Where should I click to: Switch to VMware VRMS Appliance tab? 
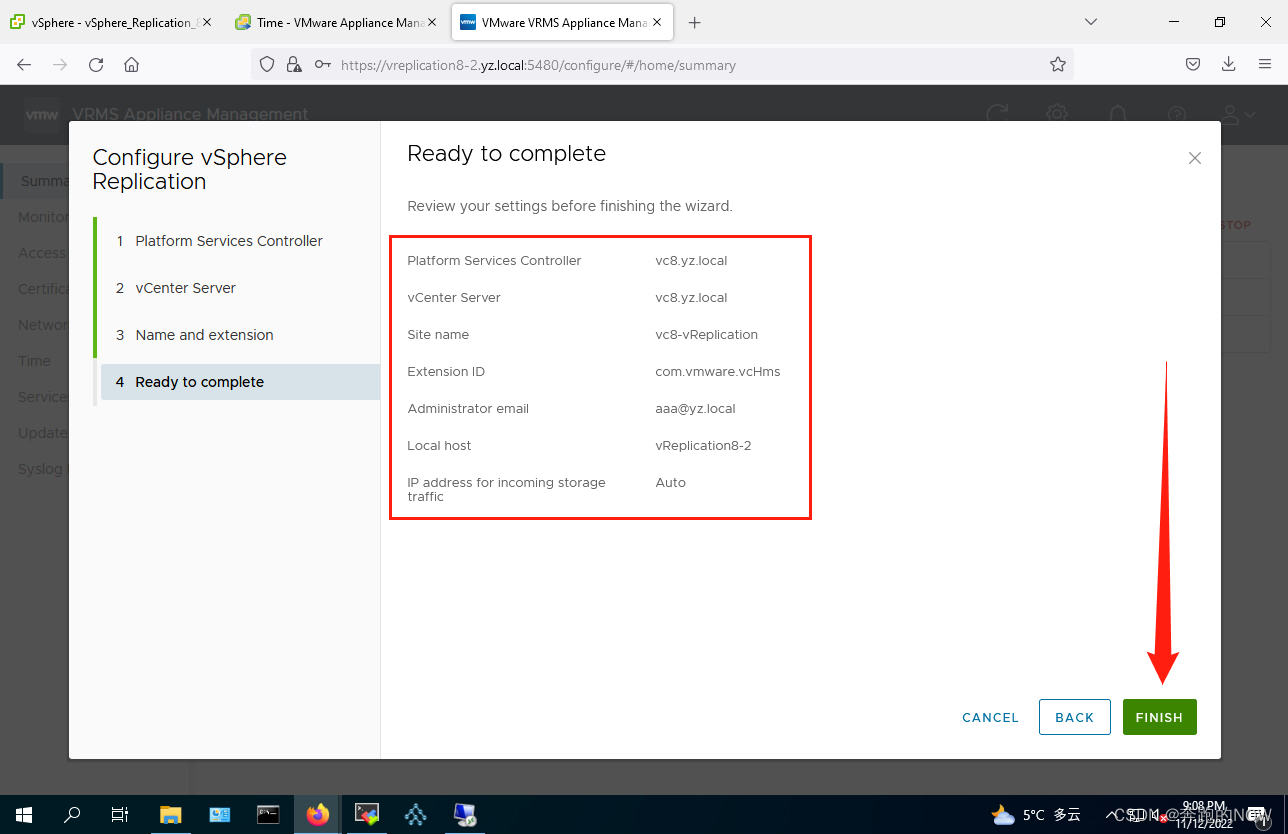pos(562,22)
